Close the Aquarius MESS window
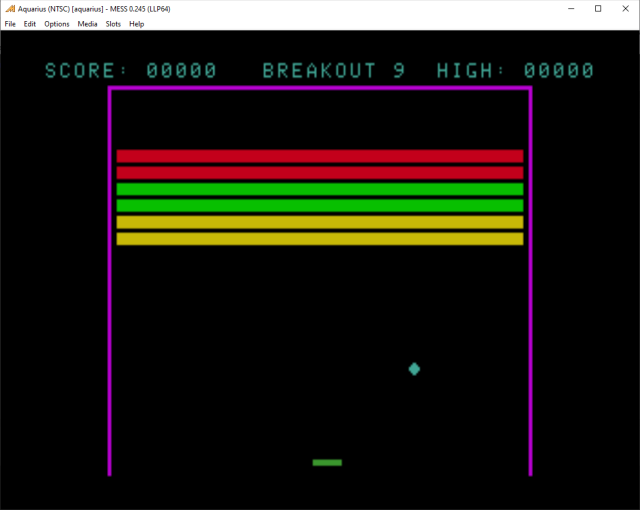The image size is (640, 510). pos(625,9)
